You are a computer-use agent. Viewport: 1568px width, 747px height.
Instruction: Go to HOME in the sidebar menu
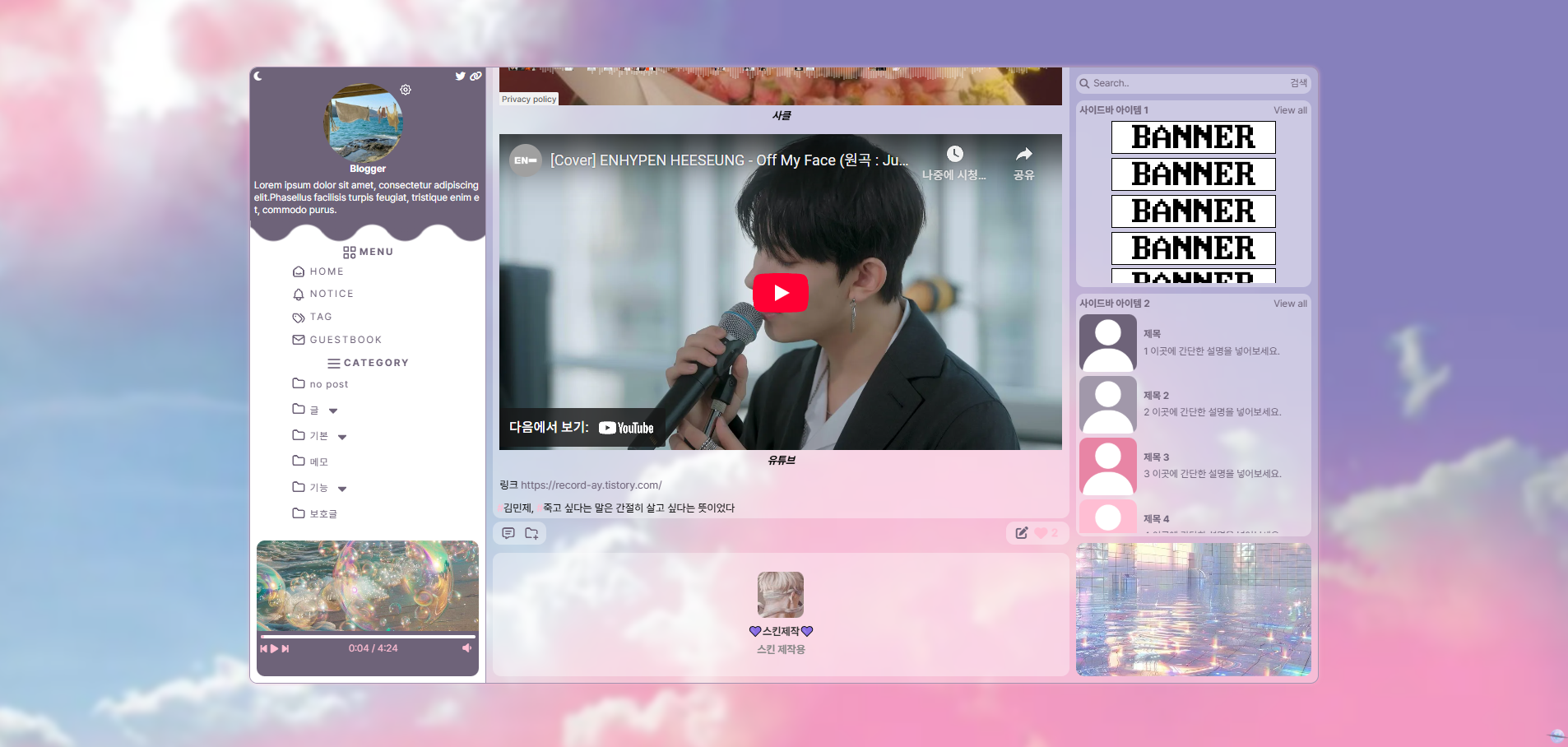(x=327, y=271)
